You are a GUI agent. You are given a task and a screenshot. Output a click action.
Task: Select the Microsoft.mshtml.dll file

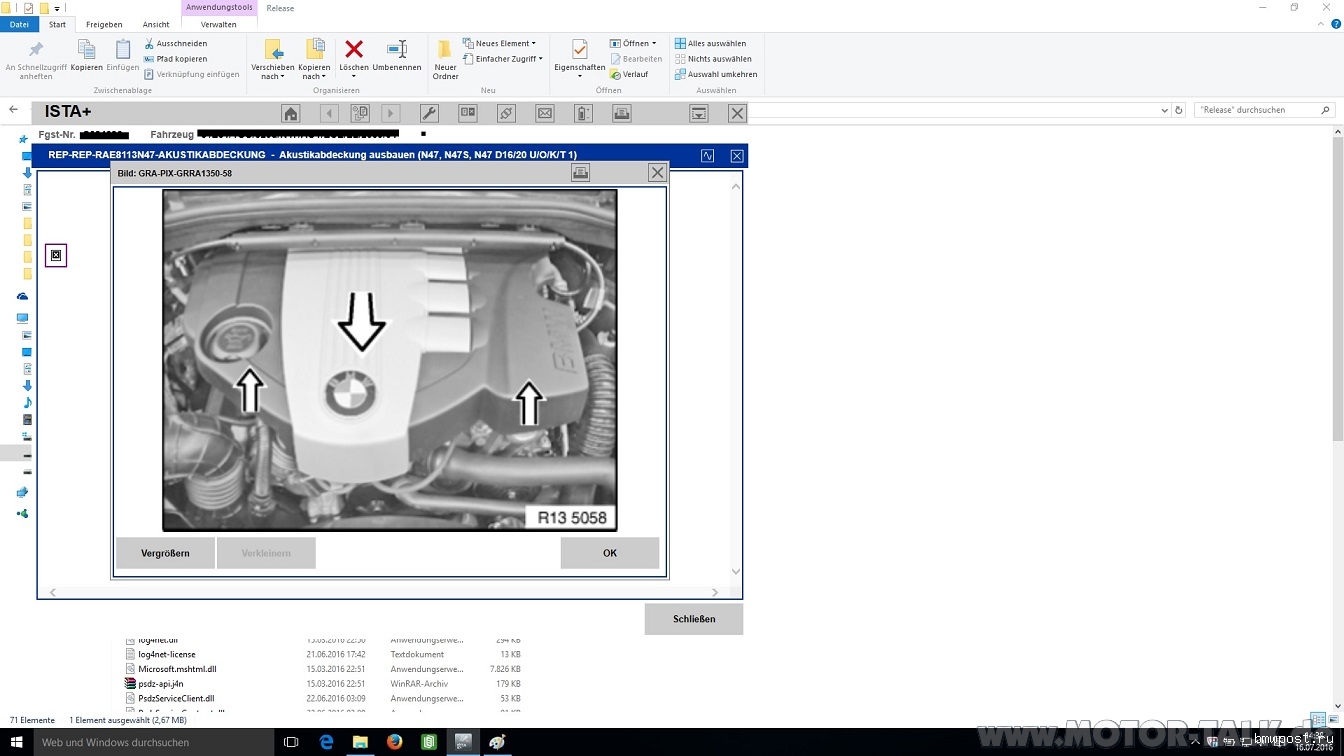tap(177, 669)
